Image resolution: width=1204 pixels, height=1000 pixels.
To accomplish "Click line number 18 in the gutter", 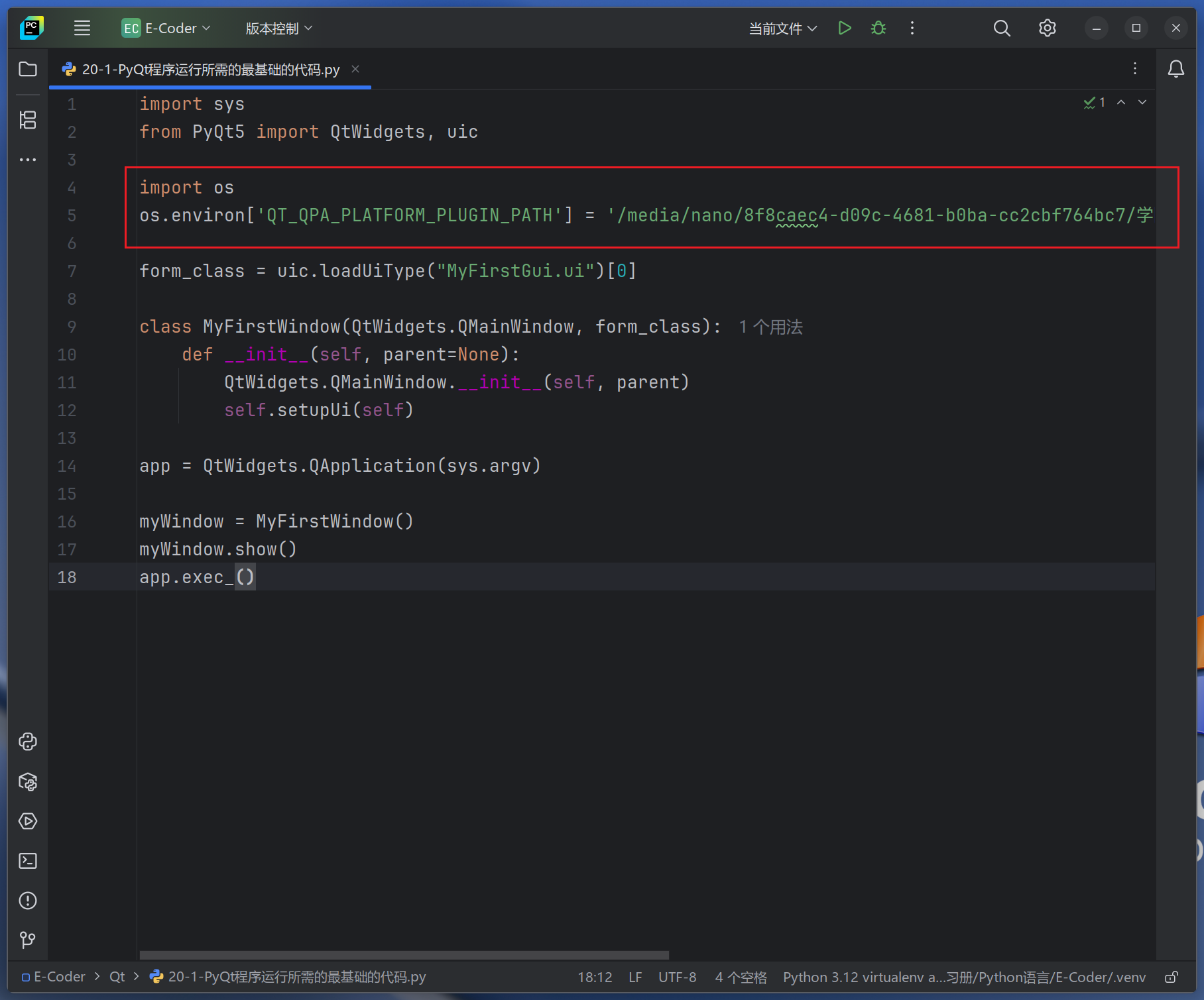I will [x=67, y=577].
